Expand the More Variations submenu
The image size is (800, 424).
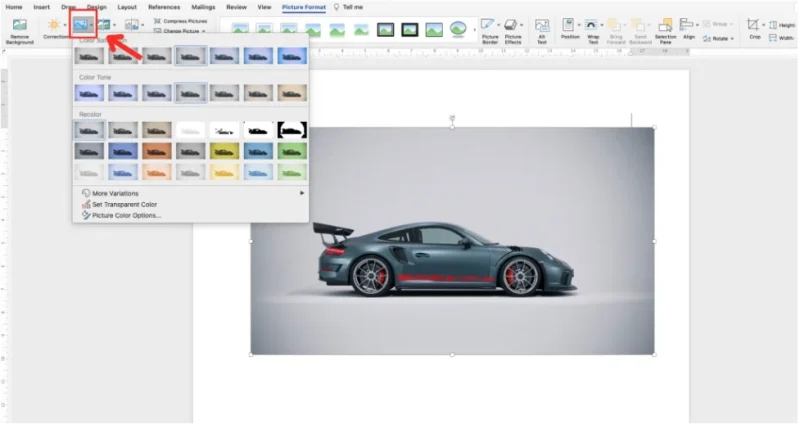click(115, 193)
